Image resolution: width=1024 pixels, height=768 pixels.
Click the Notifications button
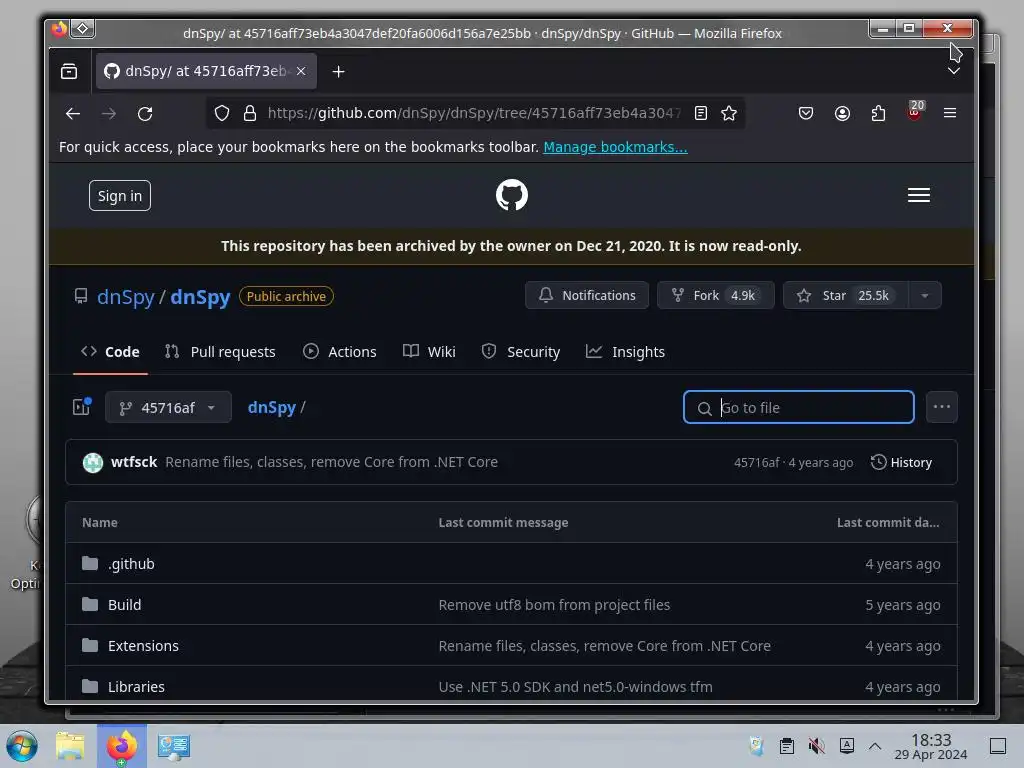pos(586,295)
